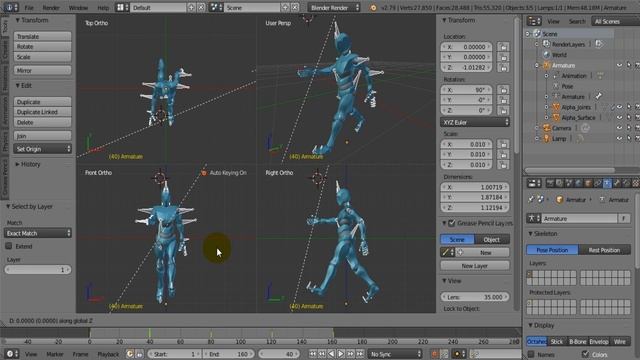Viewport: 640px width, 360px height.
Task: Click the Alpha_Surface mesh icon
Action: pos(556,118)
